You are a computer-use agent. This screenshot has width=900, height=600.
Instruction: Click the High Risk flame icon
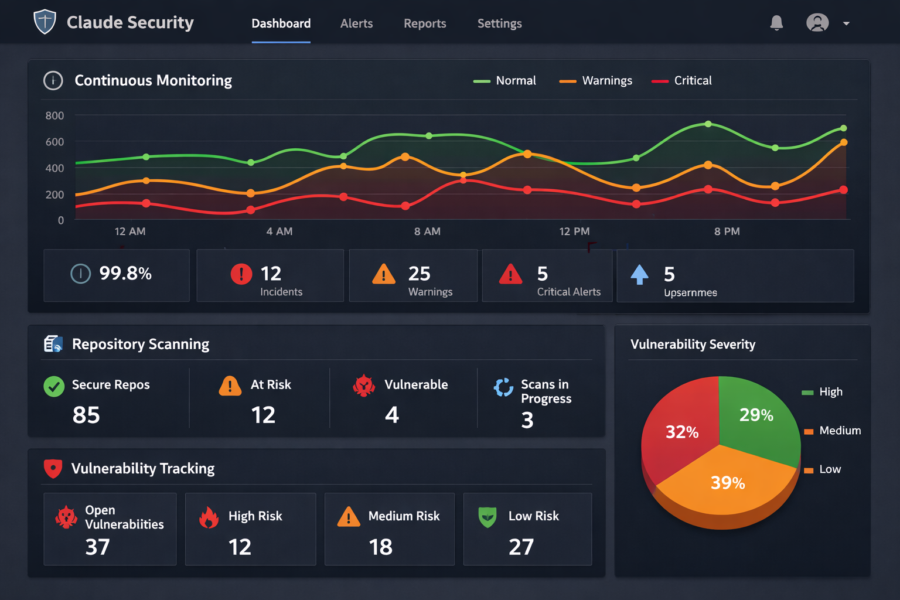209,517
